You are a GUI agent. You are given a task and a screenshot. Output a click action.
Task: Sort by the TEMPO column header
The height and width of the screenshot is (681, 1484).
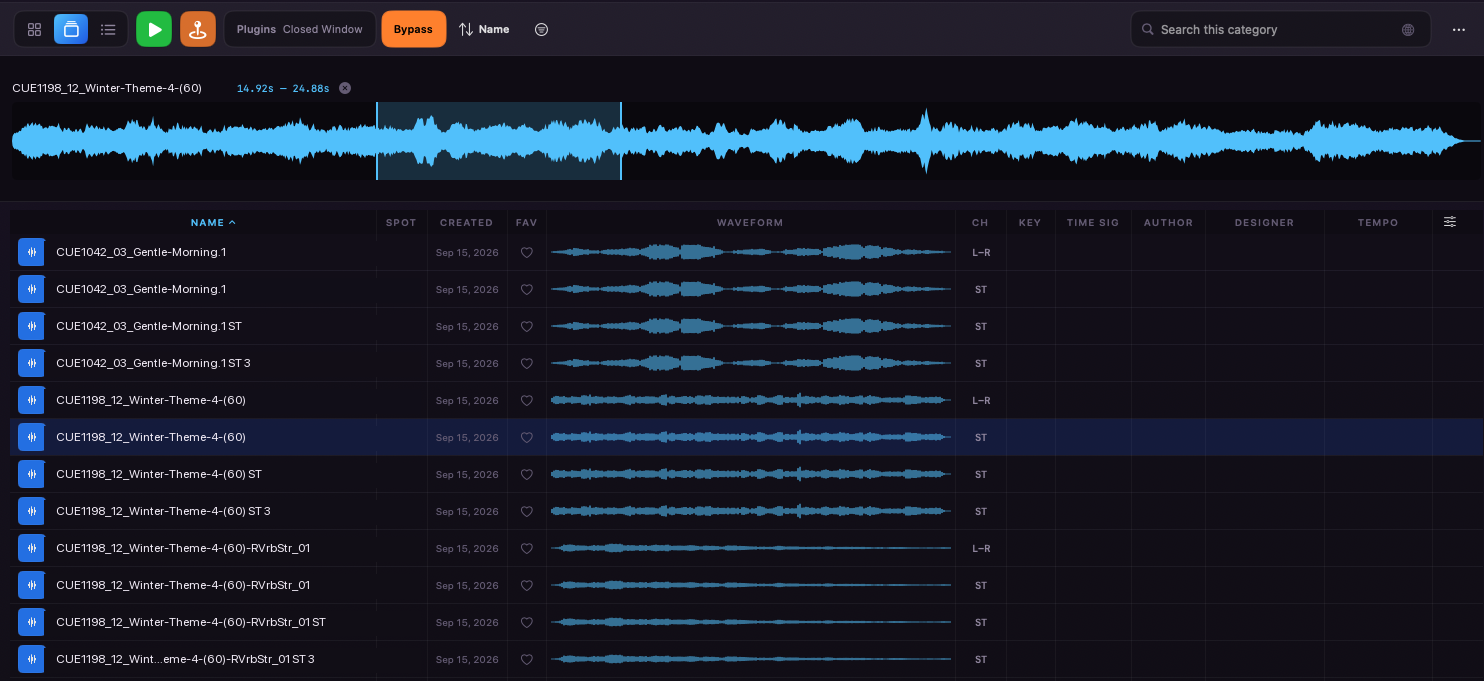[1378, 223]
